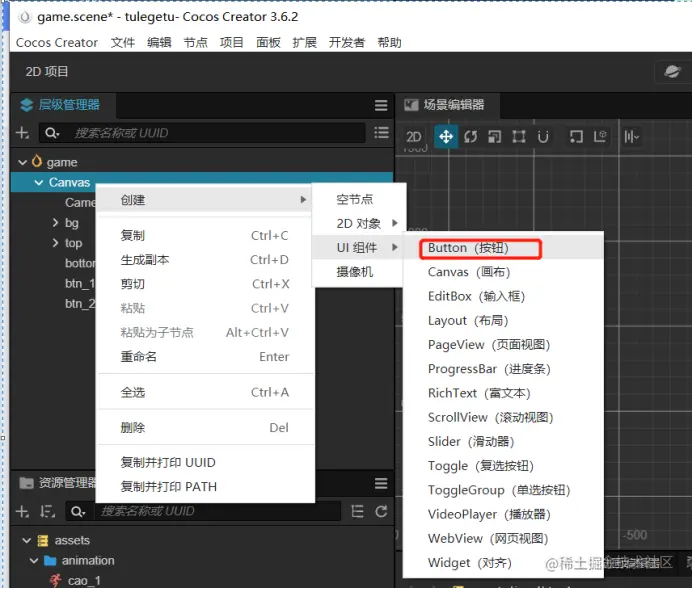Create EditBox (输入框) component

coord(503,296)
